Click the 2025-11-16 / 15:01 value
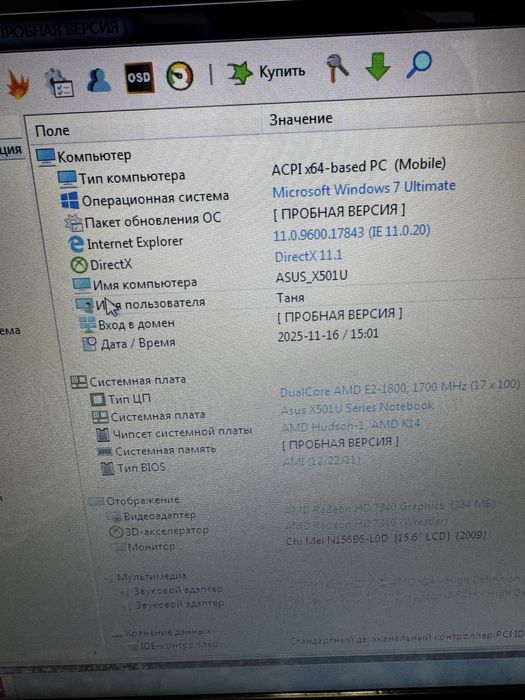 point(328,335)
